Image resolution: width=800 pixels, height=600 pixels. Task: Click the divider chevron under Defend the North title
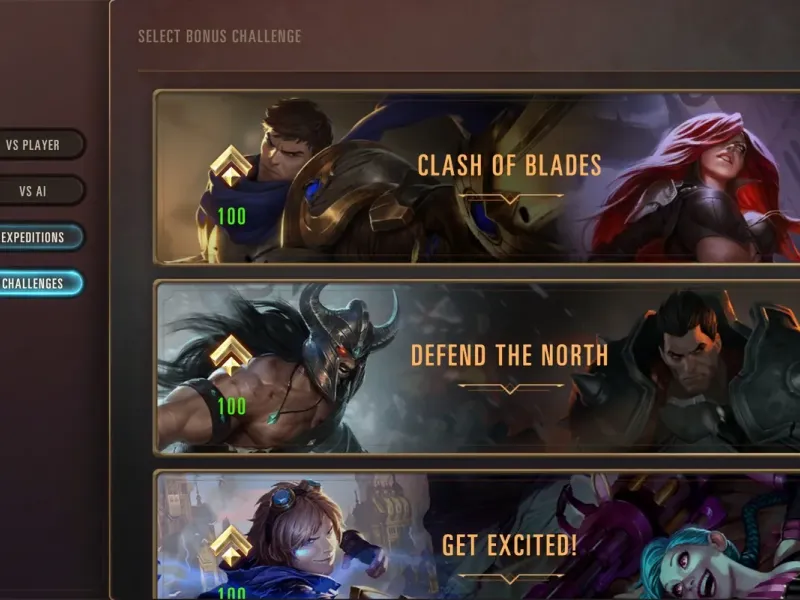coord(511,388)
